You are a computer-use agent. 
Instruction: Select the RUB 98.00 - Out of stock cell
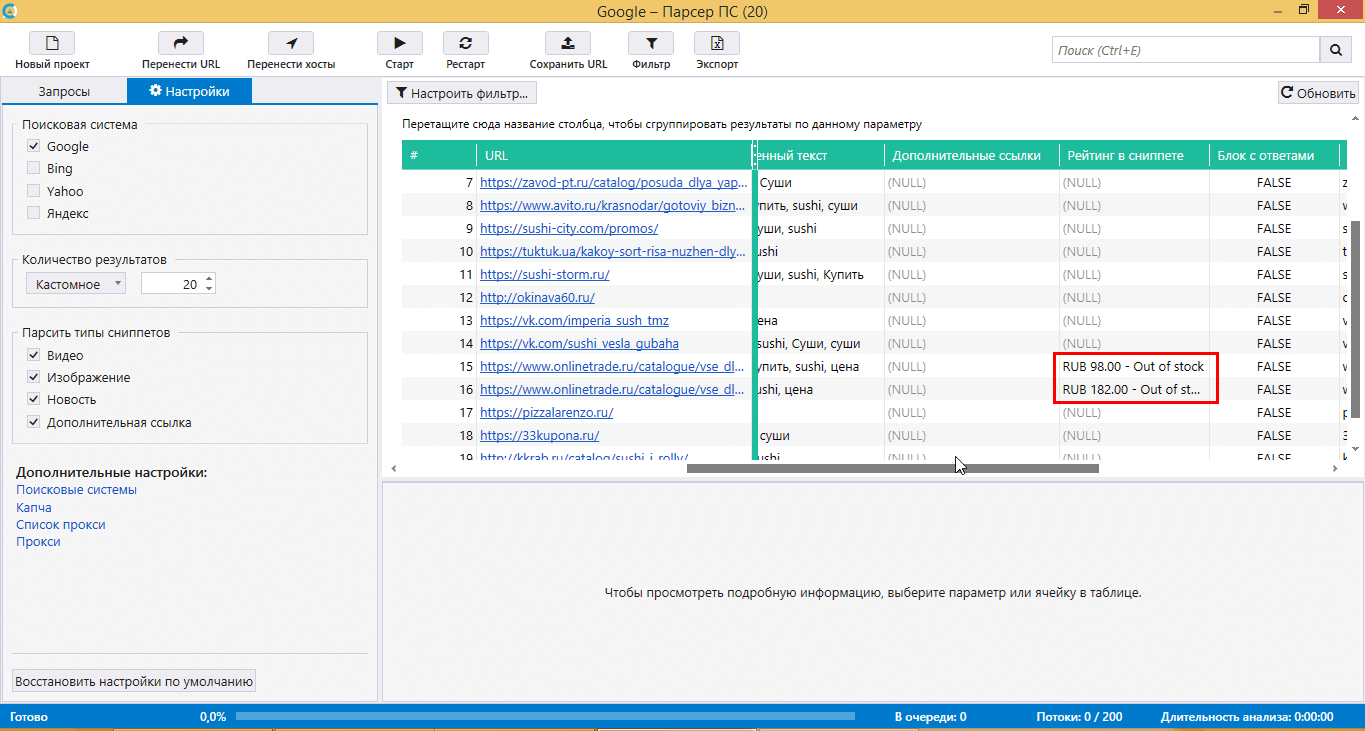click(1134, 367)
